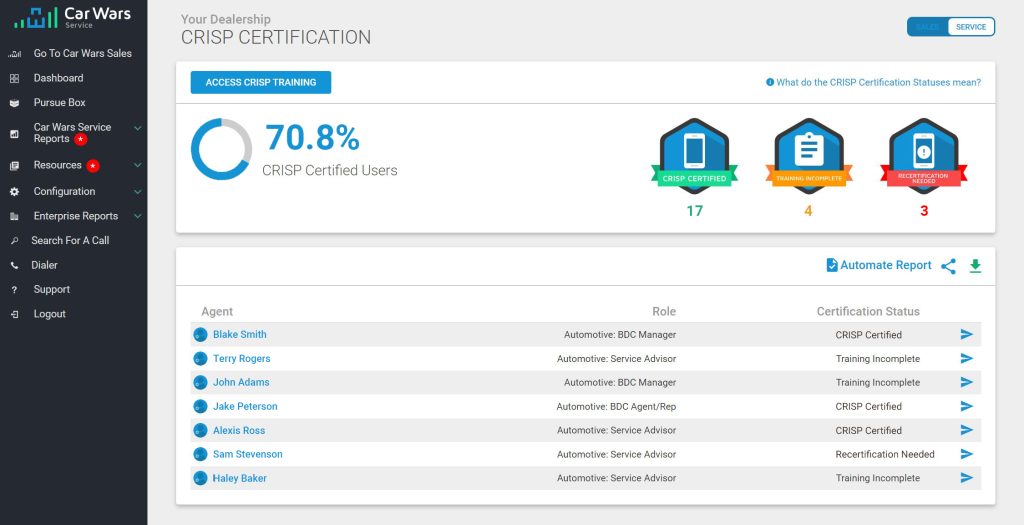Click the send arrow for Blake Smith
The height and width of the screenshot is (525, 1024).
click(x=967, y=334)
